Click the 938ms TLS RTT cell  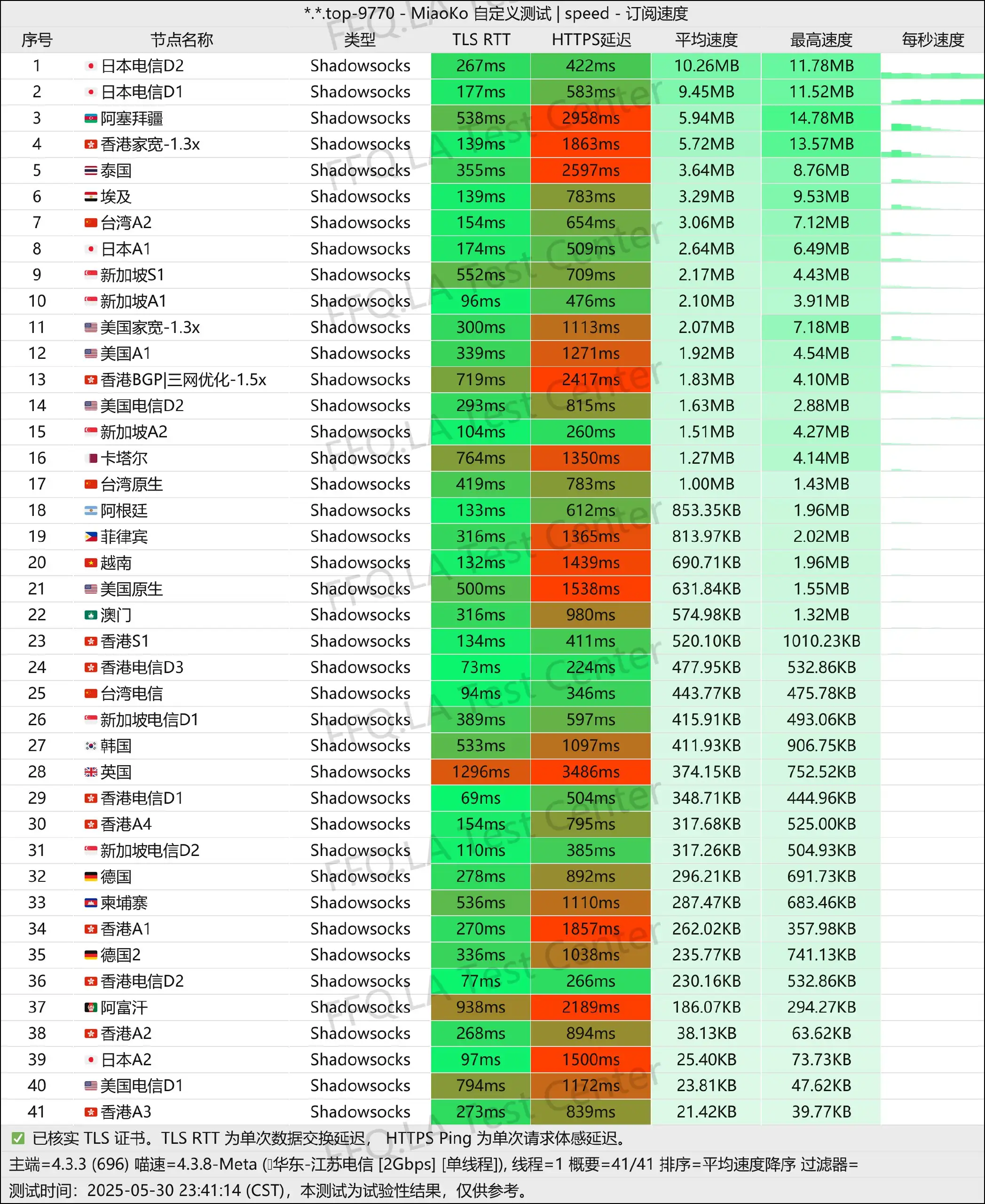pos(481,1007)
